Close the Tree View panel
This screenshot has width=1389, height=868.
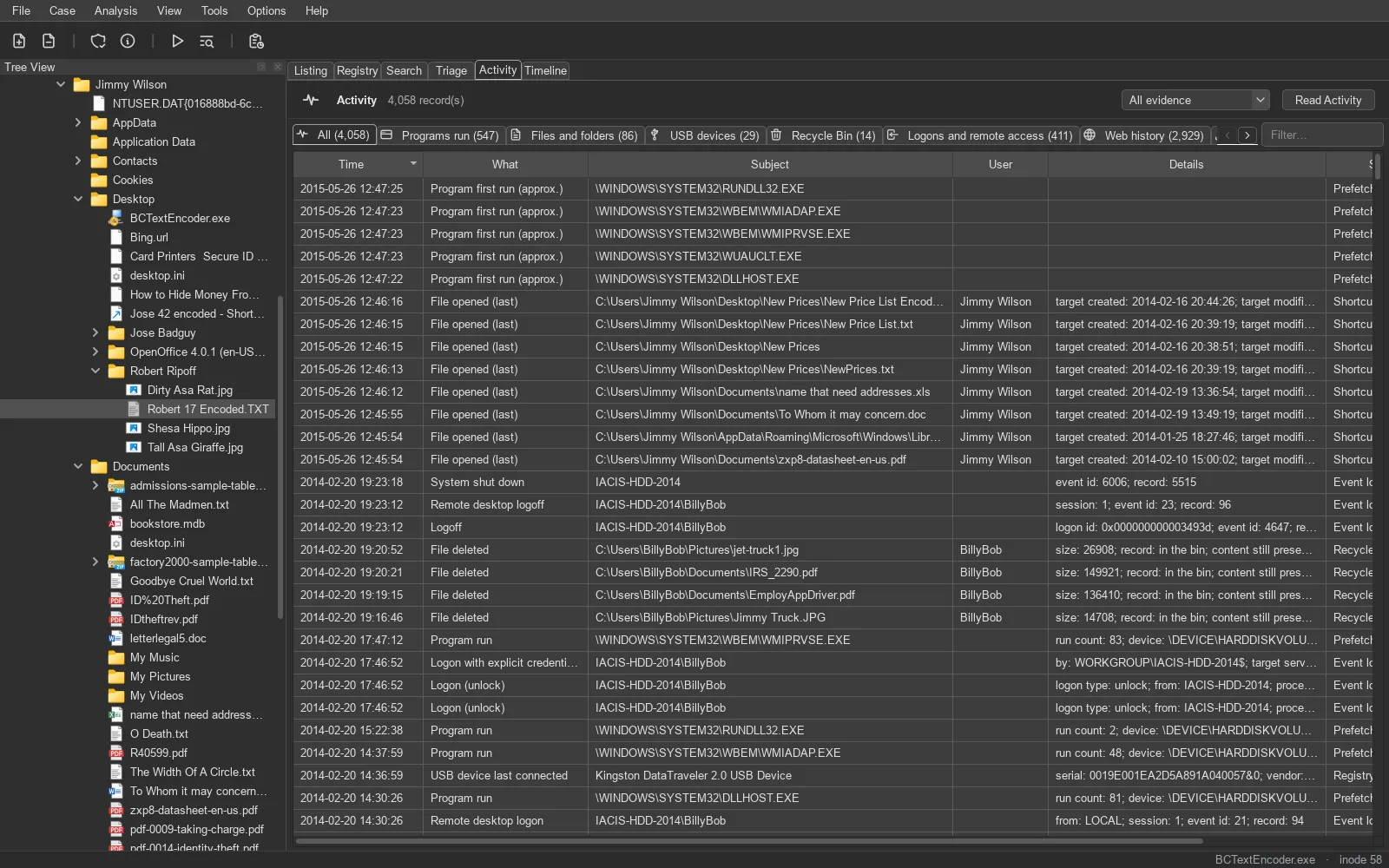pos(278,67)
